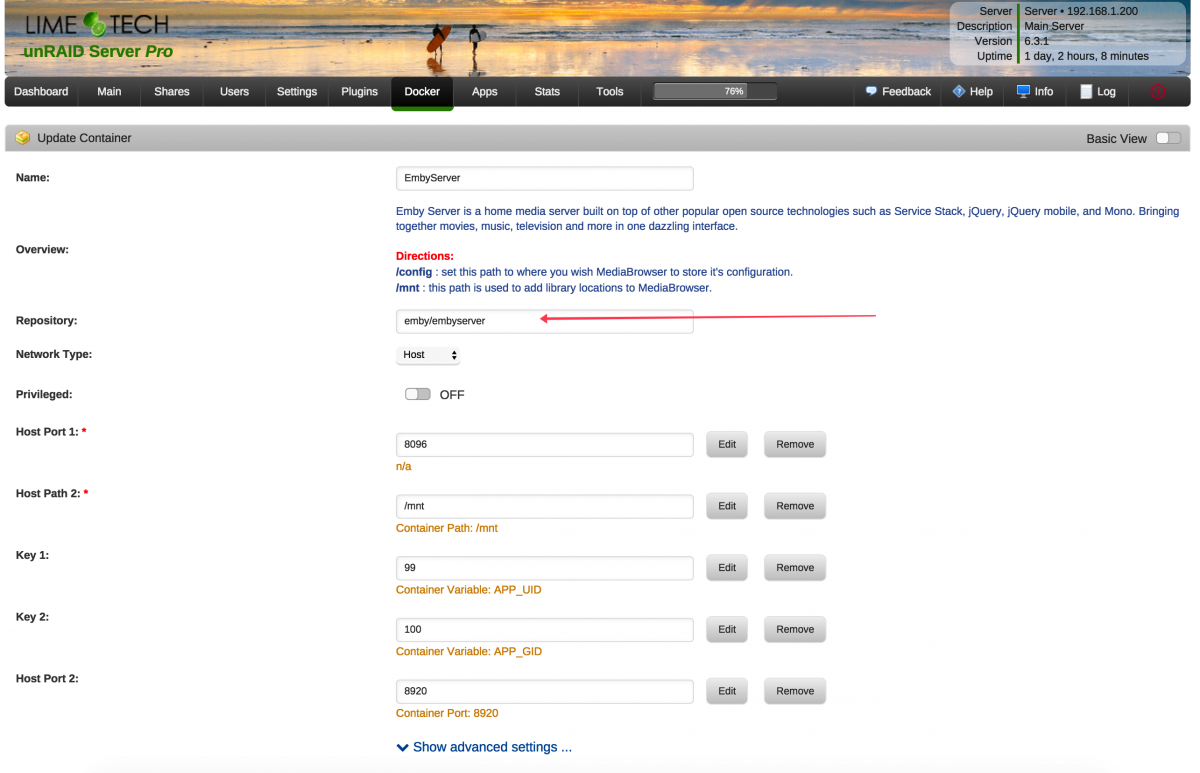The height and width of the screenshot is (773, 1200).
Task: Edit the Key 1 variable
Action: click(727, 568)
